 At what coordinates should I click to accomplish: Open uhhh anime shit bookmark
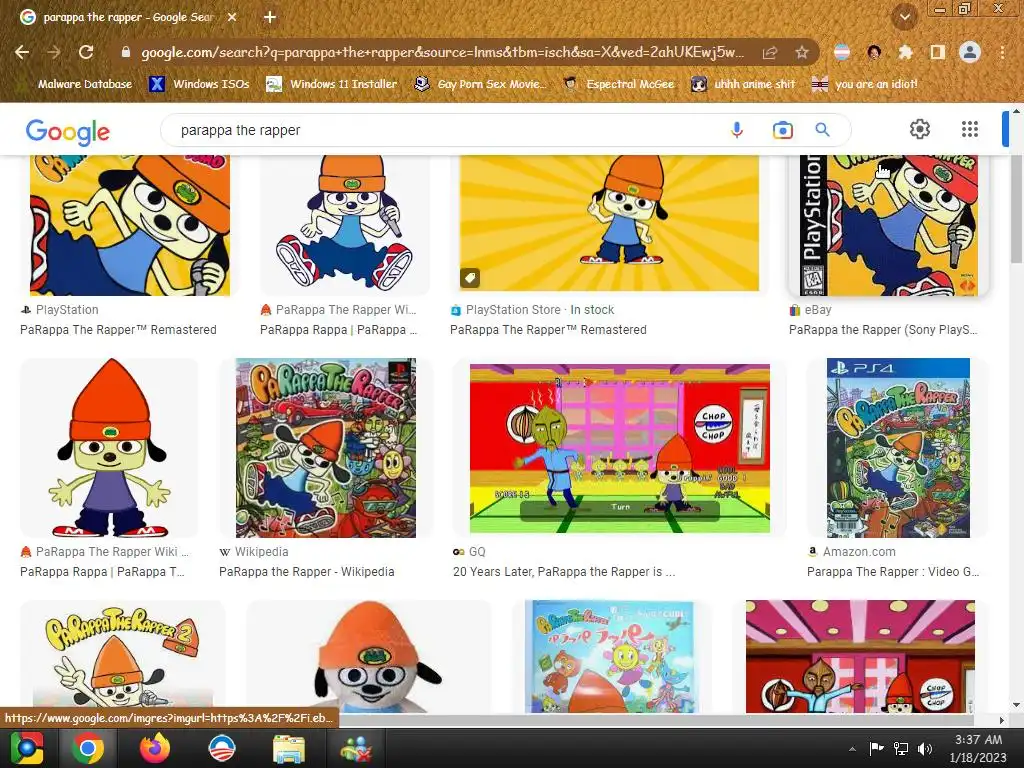click(x=743, y=84)
